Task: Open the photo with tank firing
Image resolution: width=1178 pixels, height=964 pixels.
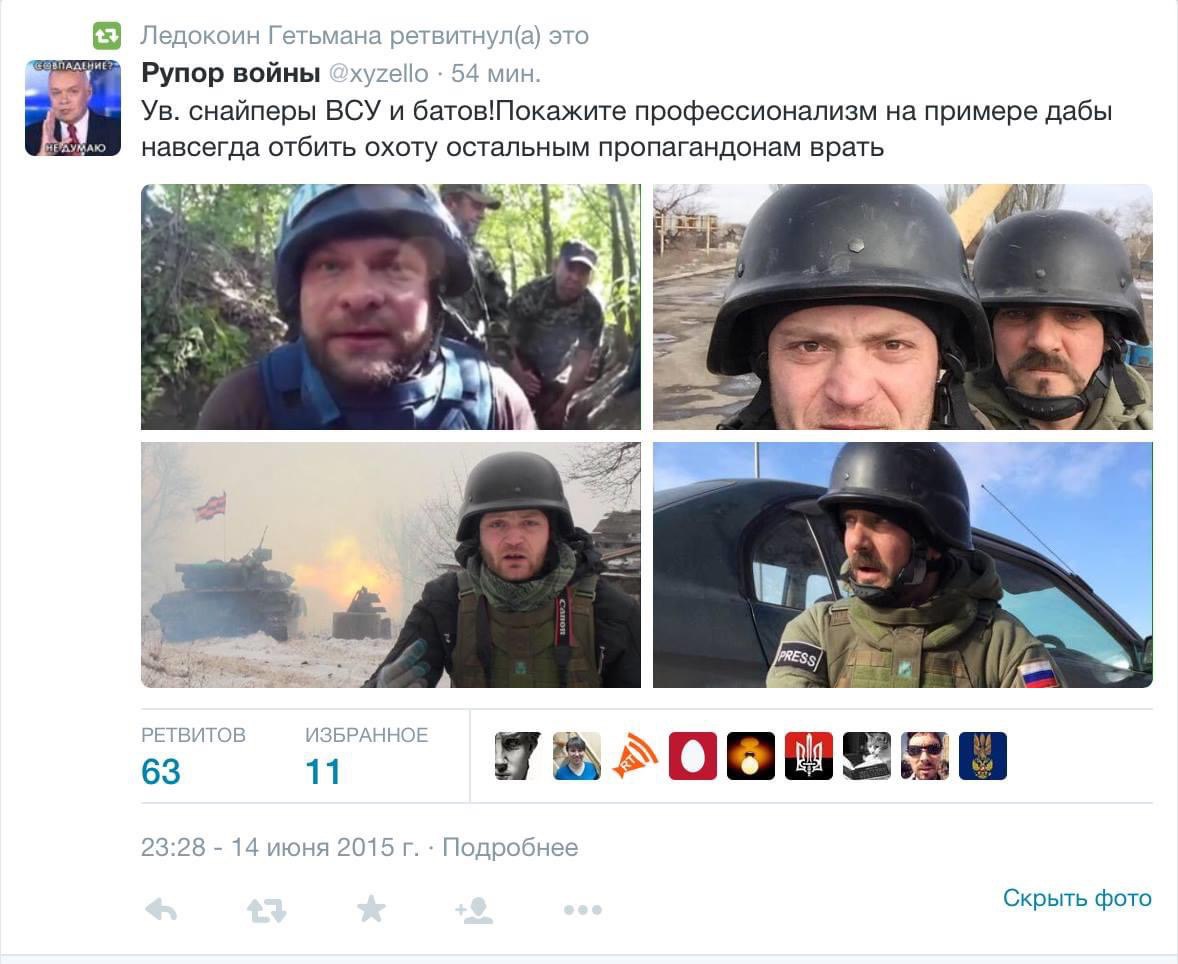Action: coord(391,565)
